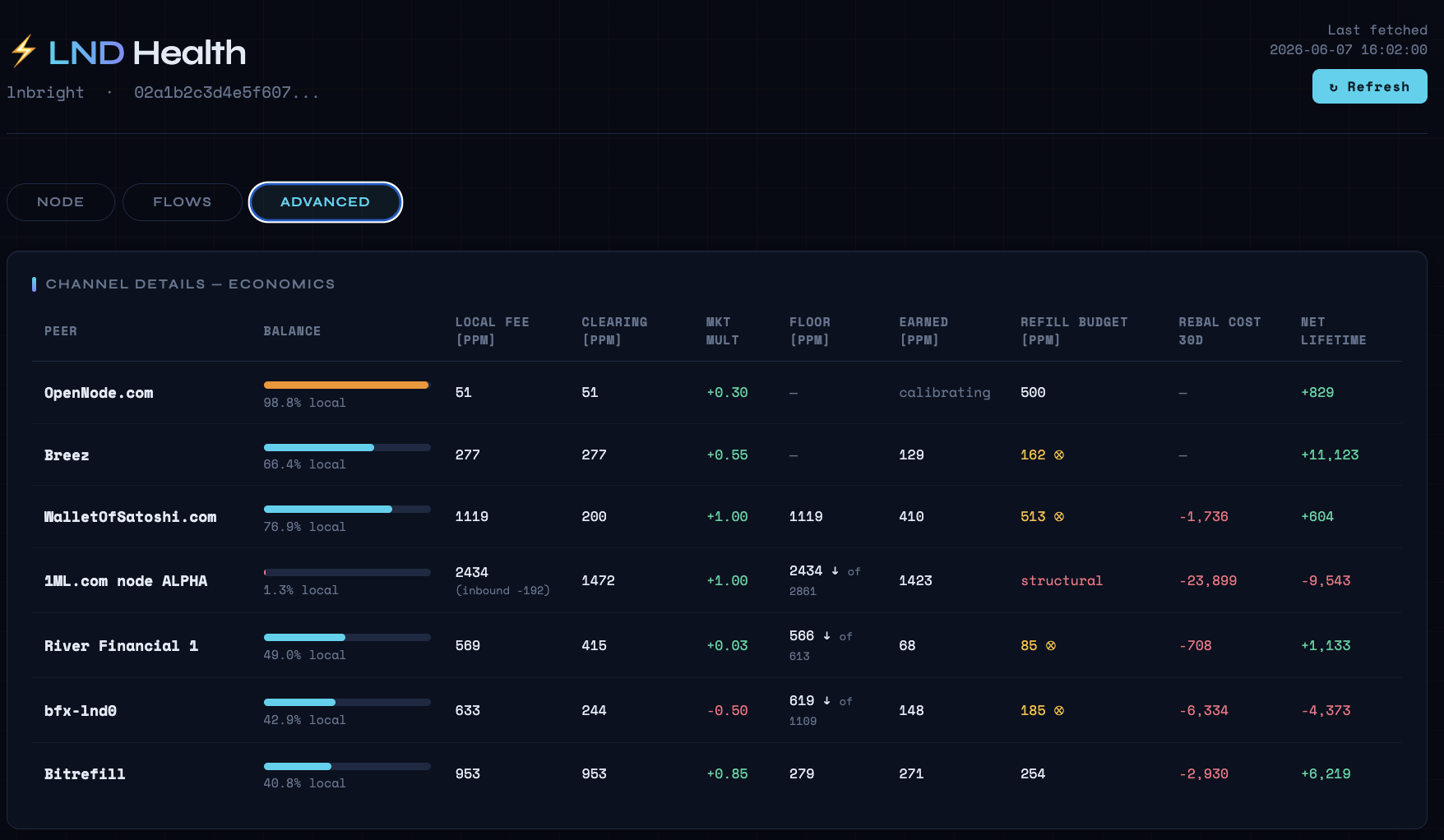Click the lightning bolt logo icon

pyautogui.click(x=23, y=51)
